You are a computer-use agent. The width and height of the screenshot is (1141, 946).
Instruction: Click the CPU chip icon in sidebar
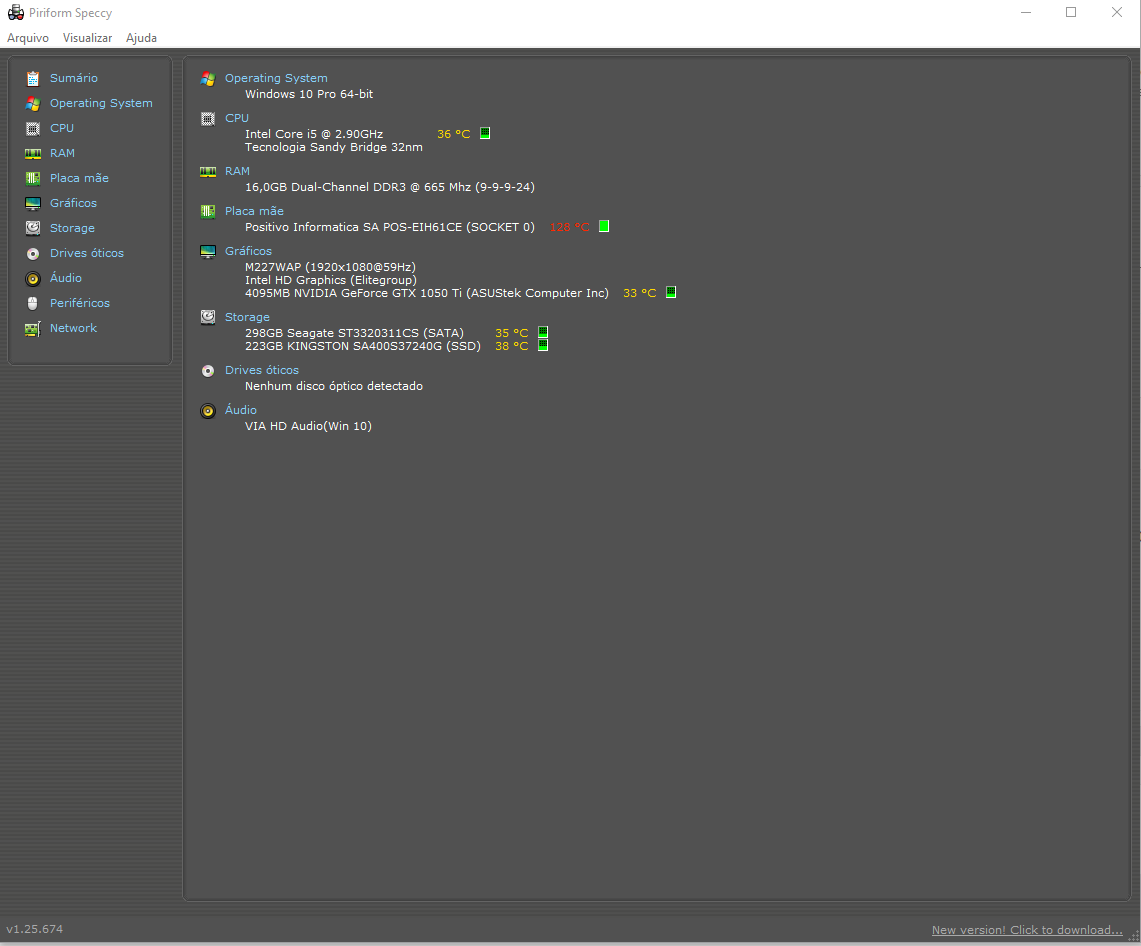tap(33, 129)
